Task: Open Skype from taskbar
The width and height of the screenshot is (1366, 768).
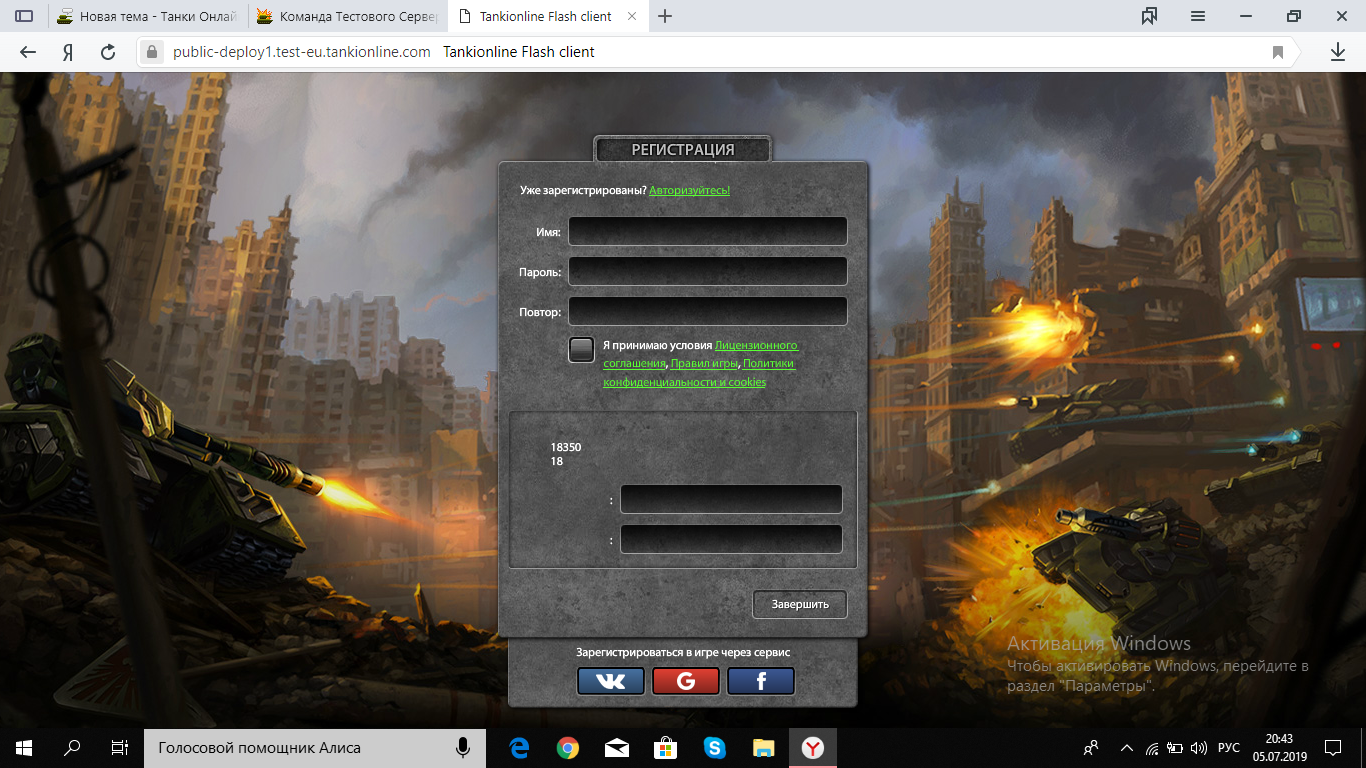Action: pos(714,747)
